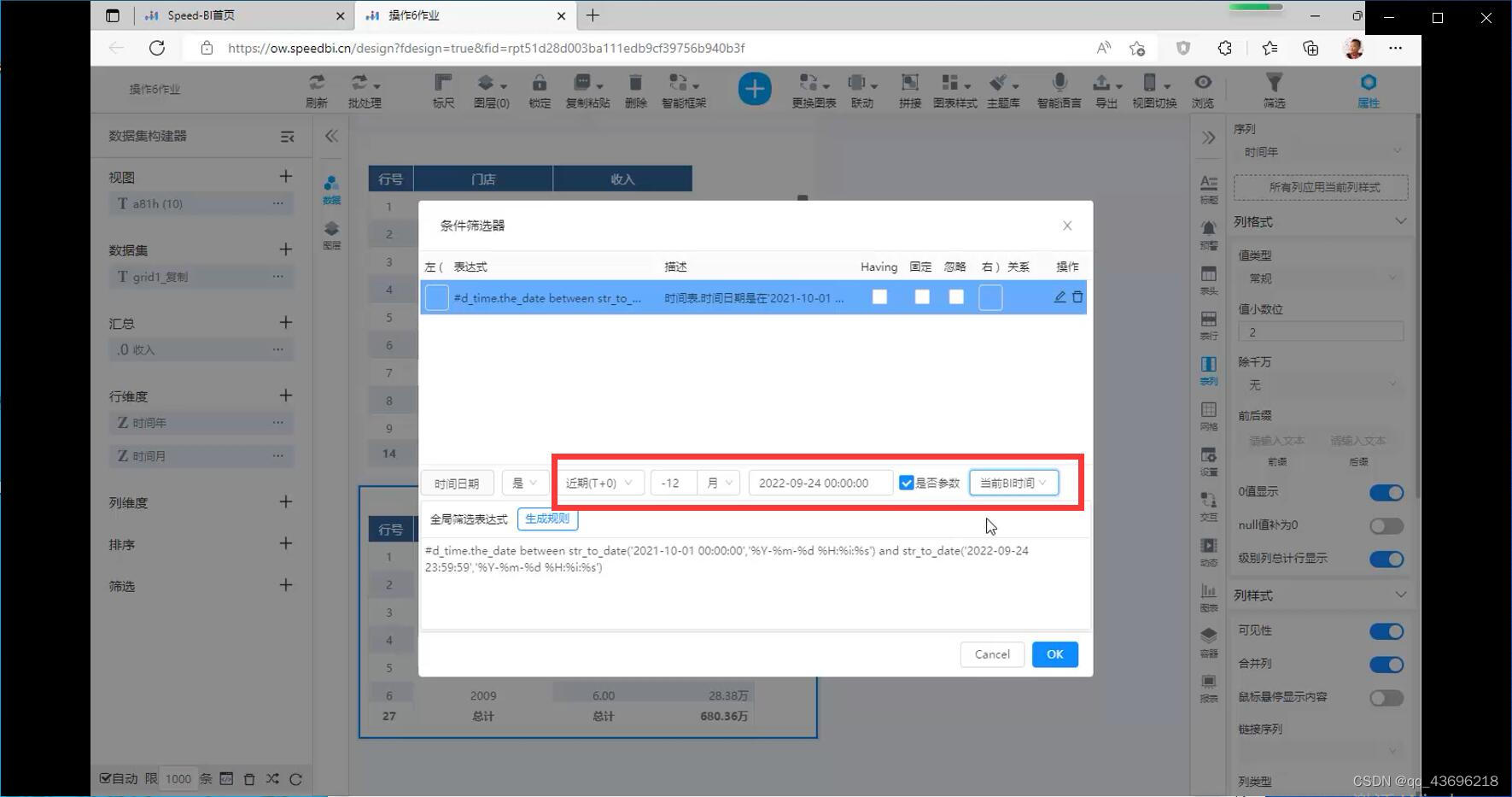1512x797 pixels.
Task: Open the 序列 时间年 dropdown
Action: 1321,152
